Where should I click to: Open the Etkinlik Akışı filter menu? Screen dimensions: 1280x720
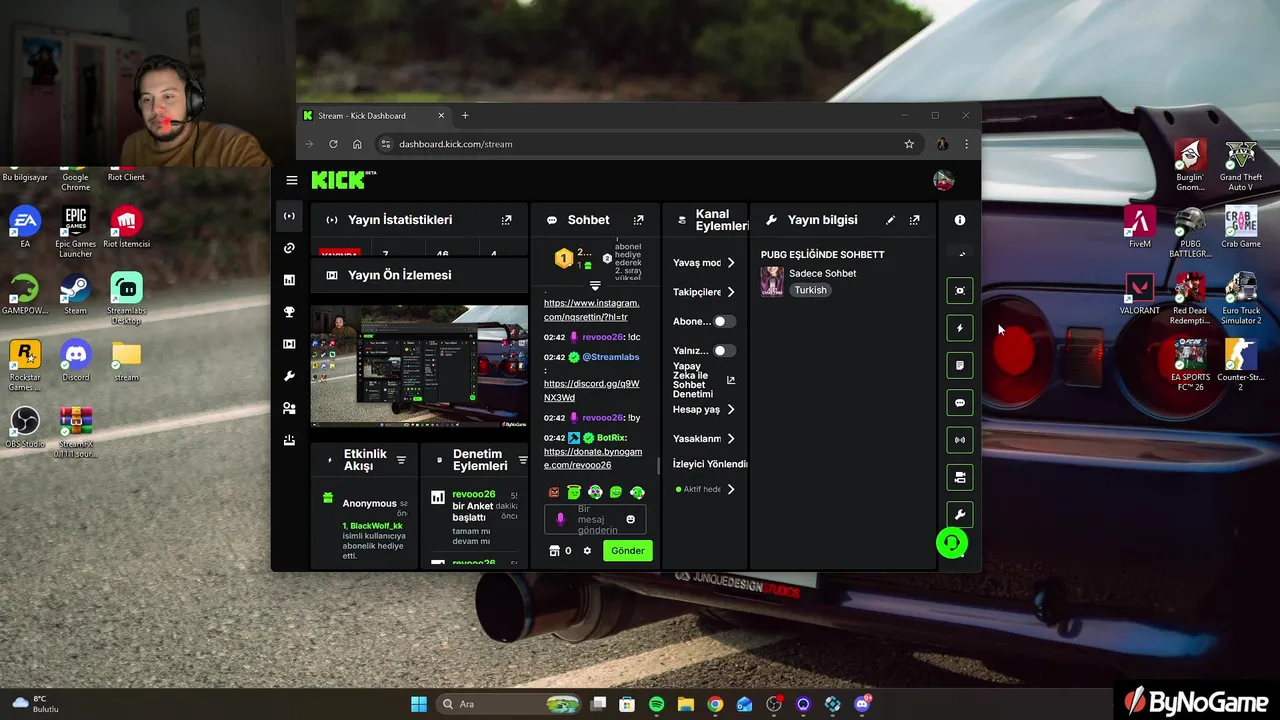point(401,460)
